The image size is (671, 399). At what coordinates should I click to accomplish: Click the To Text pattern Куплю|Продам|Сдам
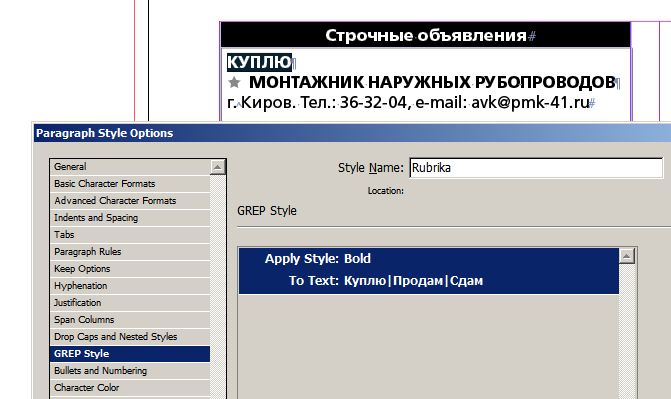[x=413, y=281]
